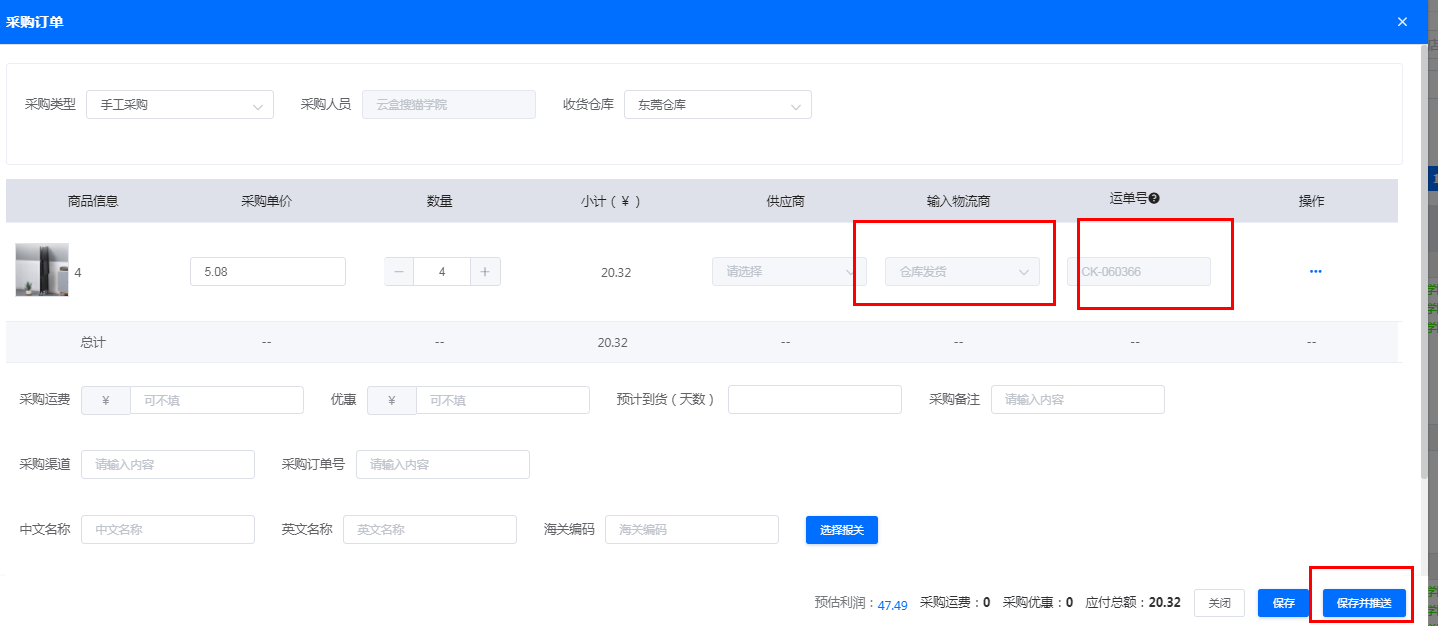
Task: Click the 优惠 amount input field
Action: (502, 400)
